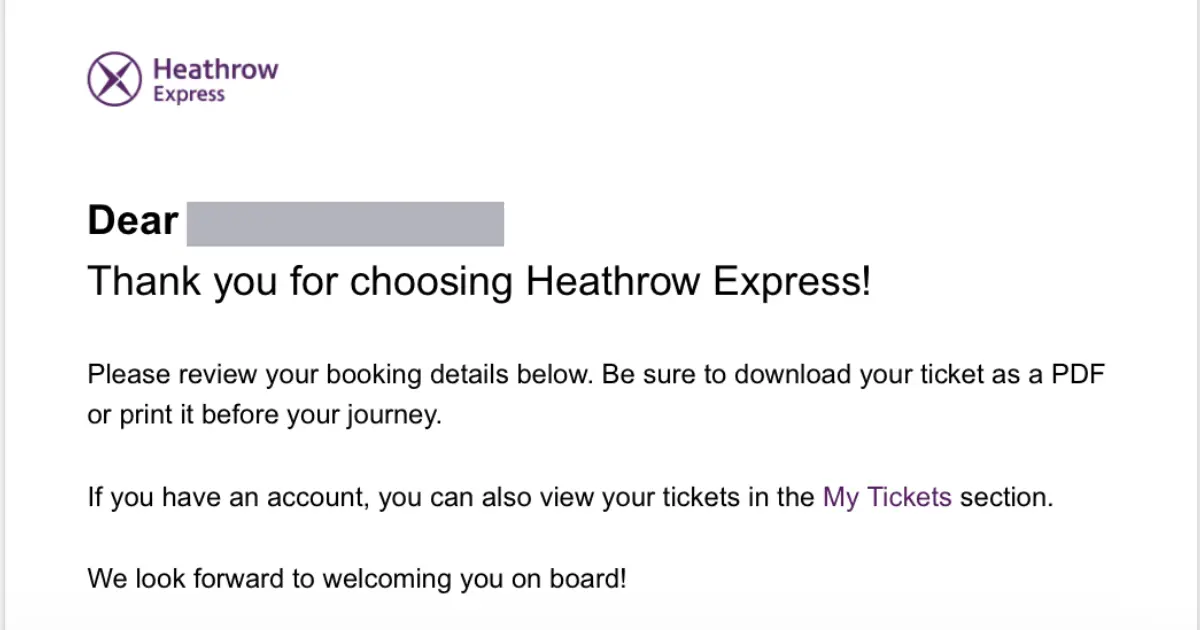1200x630 pixels.
Task: Click the word "section." after My Tickets
Action: point(1007,497)
